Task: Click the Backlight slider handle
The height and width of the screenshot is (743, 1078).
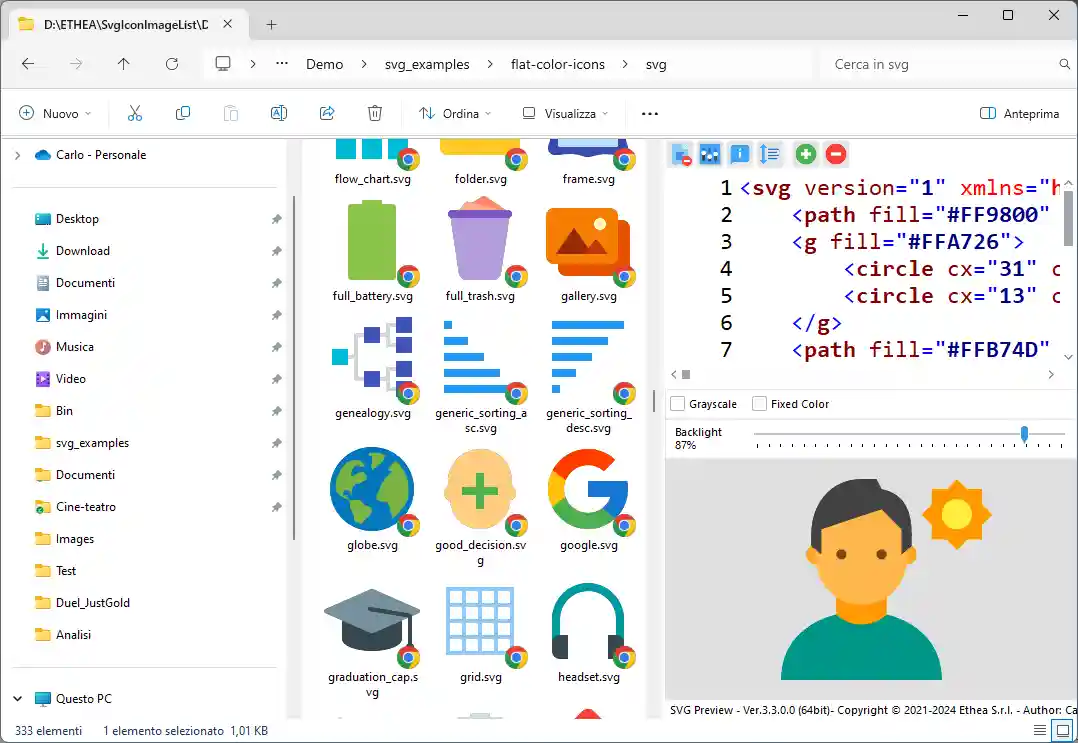Action: pos(1024,433)
